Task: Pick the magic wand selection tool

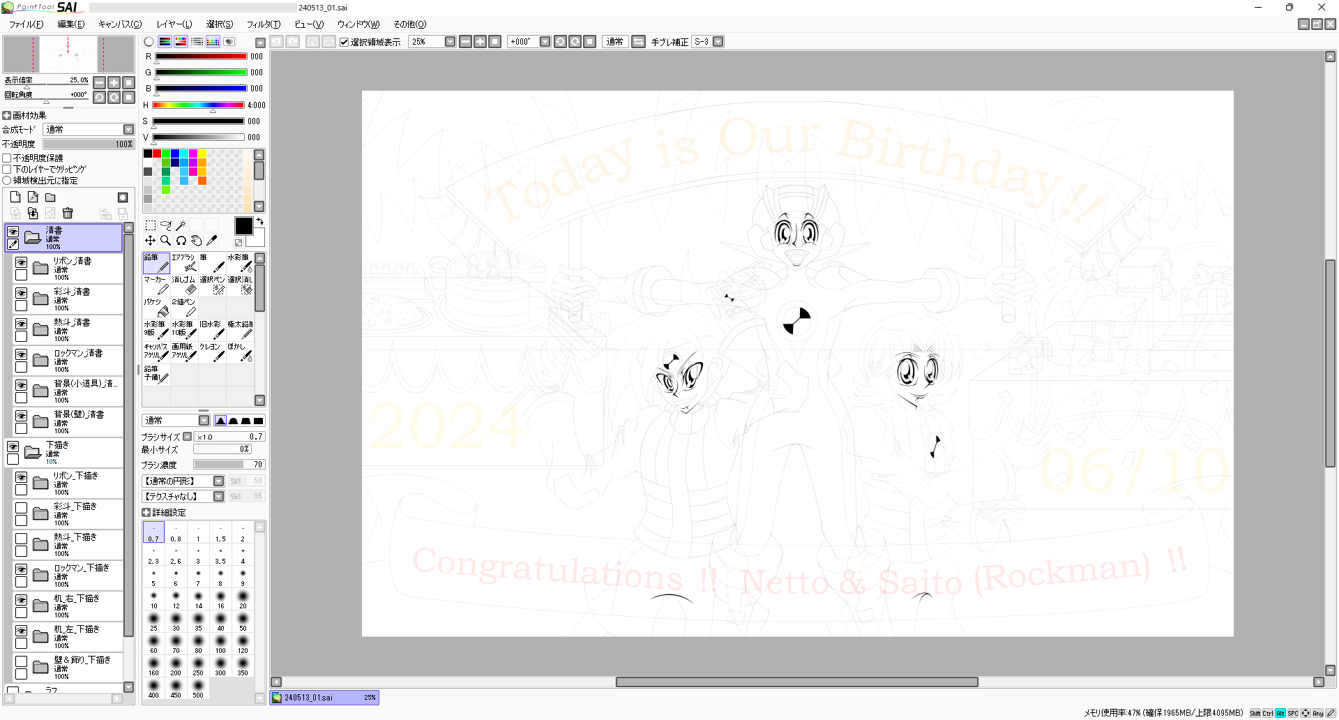Action: point(181,226)
